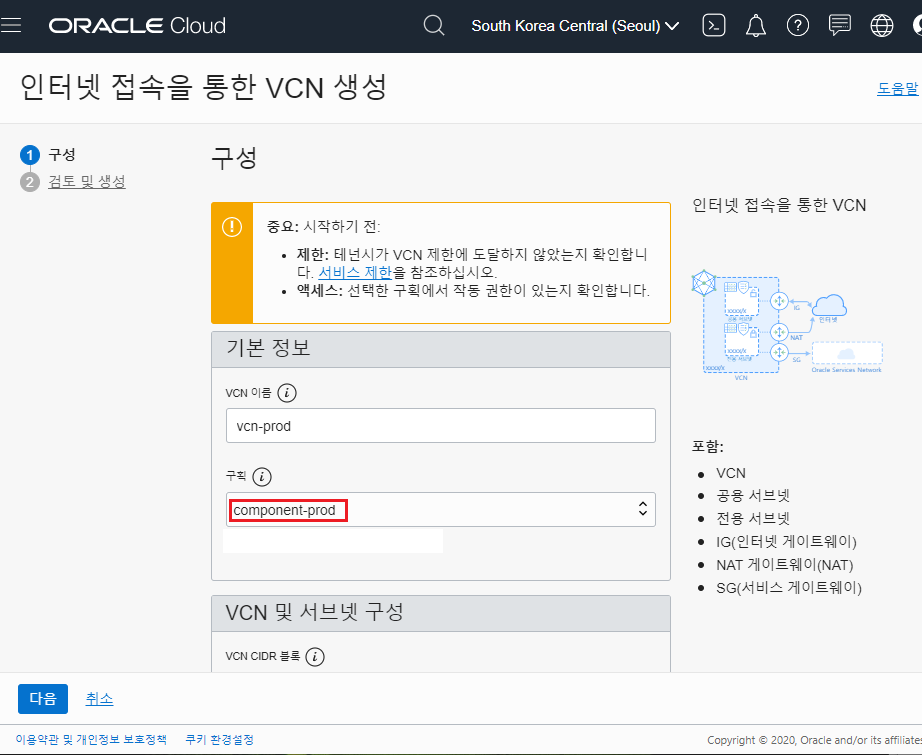Expand the South Korea Central (Seoul) region selector
This screenshot has width=922, height=755.
(x=575, y=26)
